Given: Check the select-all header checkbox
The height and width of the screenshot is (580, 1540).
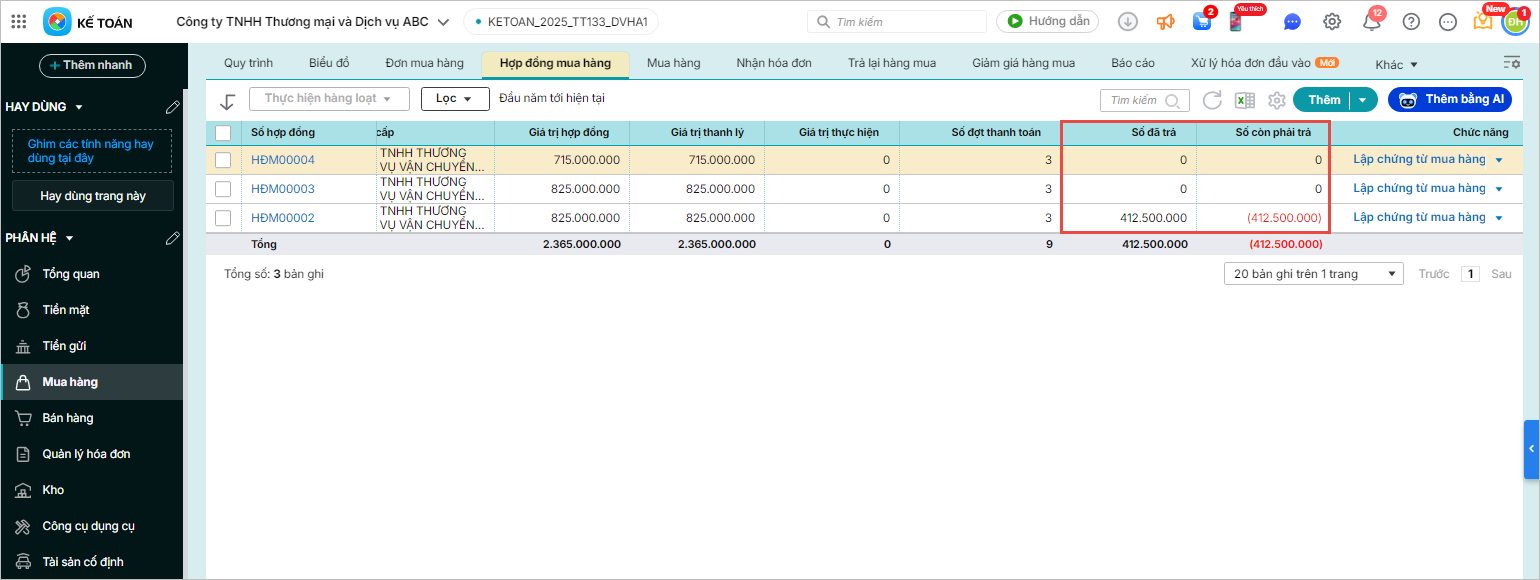Looking at the screenshot, I should [223, 132].
